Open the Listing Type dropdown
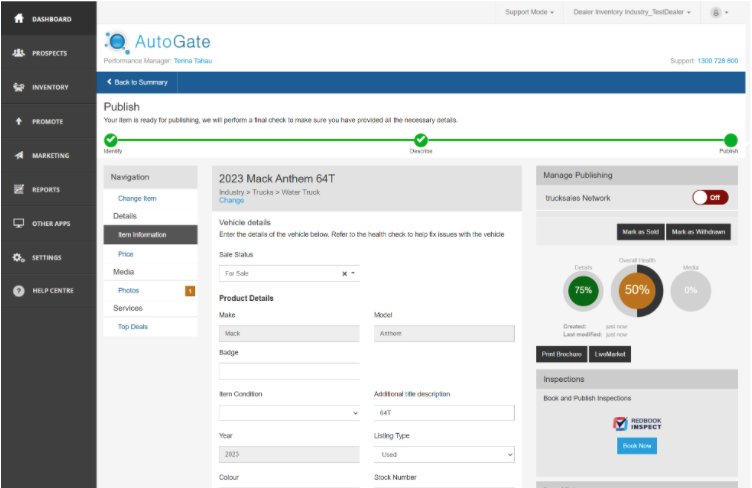The image size is (752, 488). click(x=444, y=454)
